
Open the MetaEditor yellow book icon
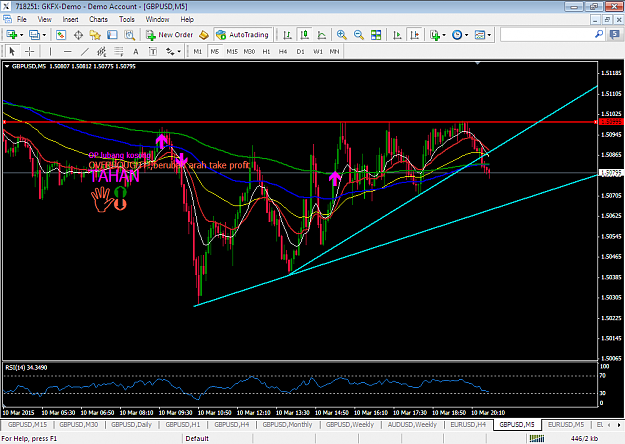[204, 35]
